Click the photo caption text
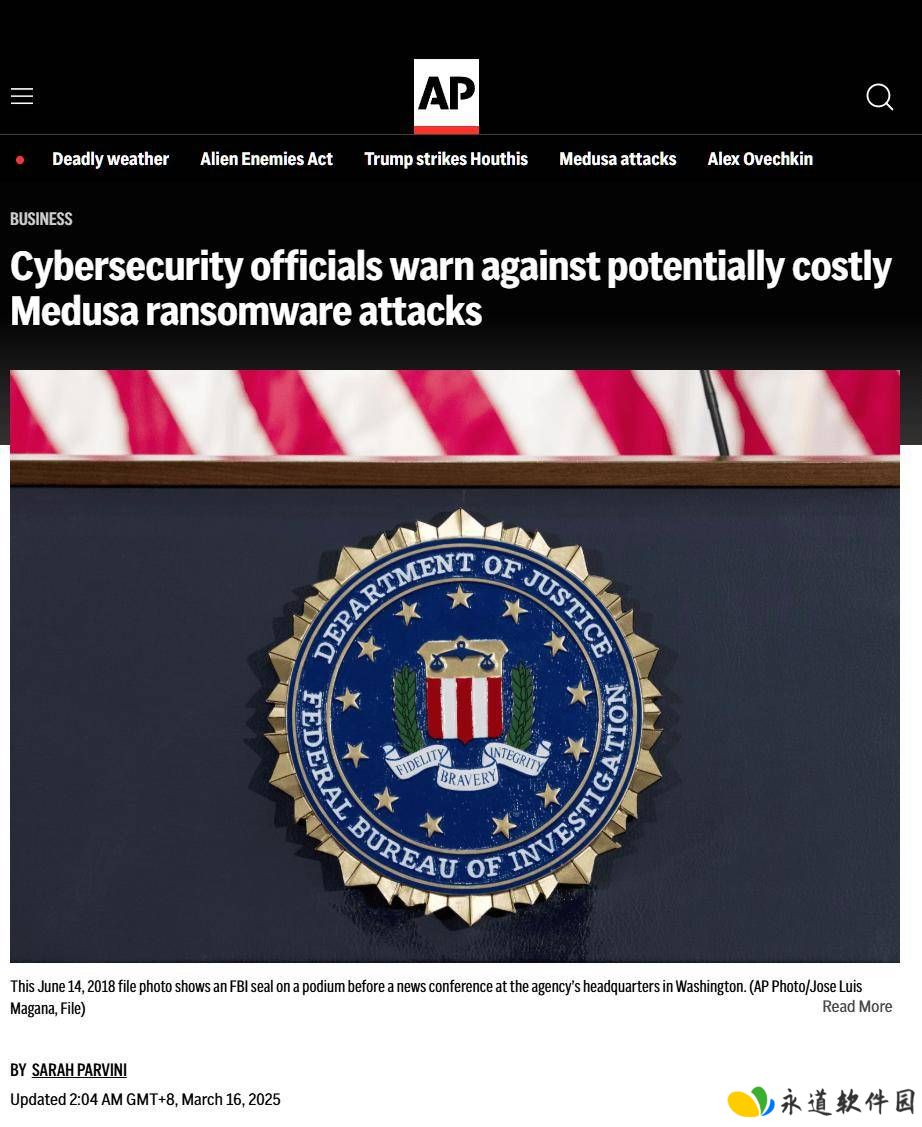Screen dimensions: 922x1127 (436, 997)
